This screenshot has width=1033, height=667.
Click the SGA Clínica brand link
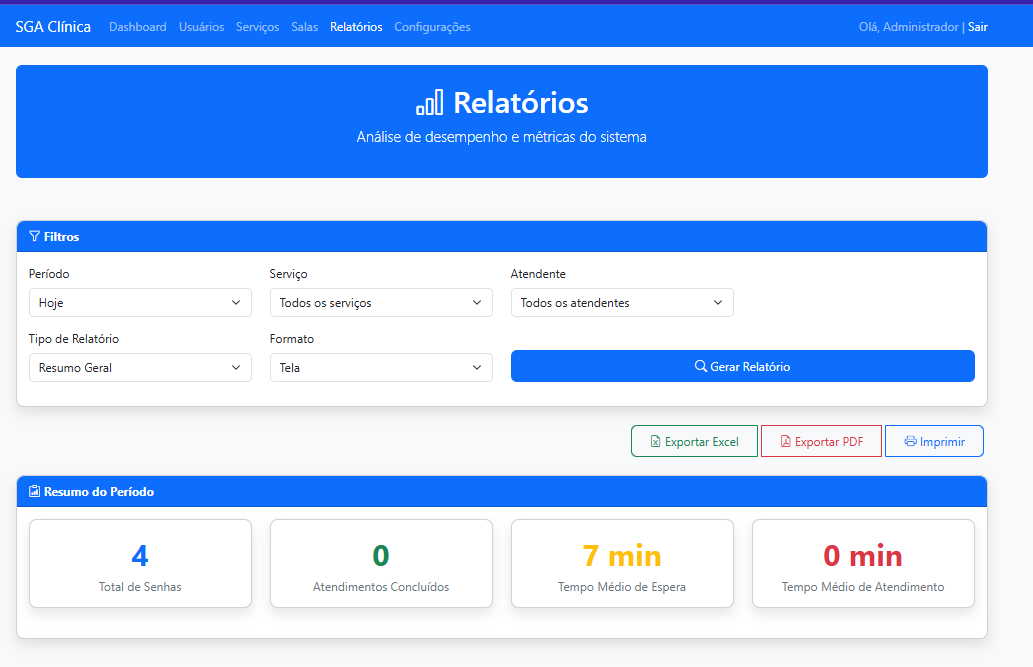[x=52, y=26]
